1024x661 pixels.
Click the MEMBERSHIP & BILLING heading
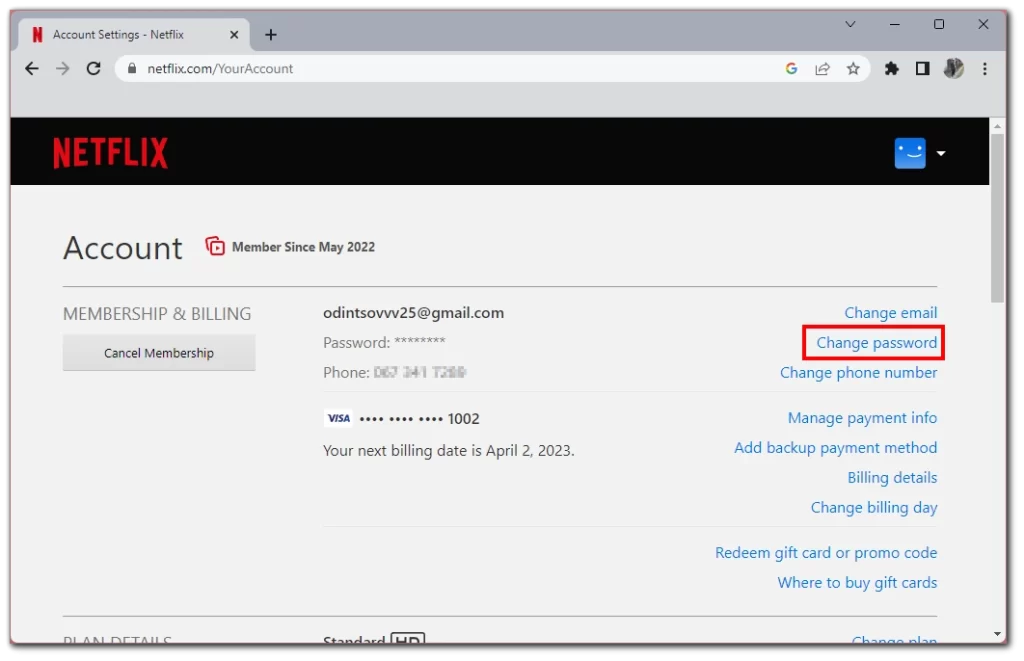(157, 314)
